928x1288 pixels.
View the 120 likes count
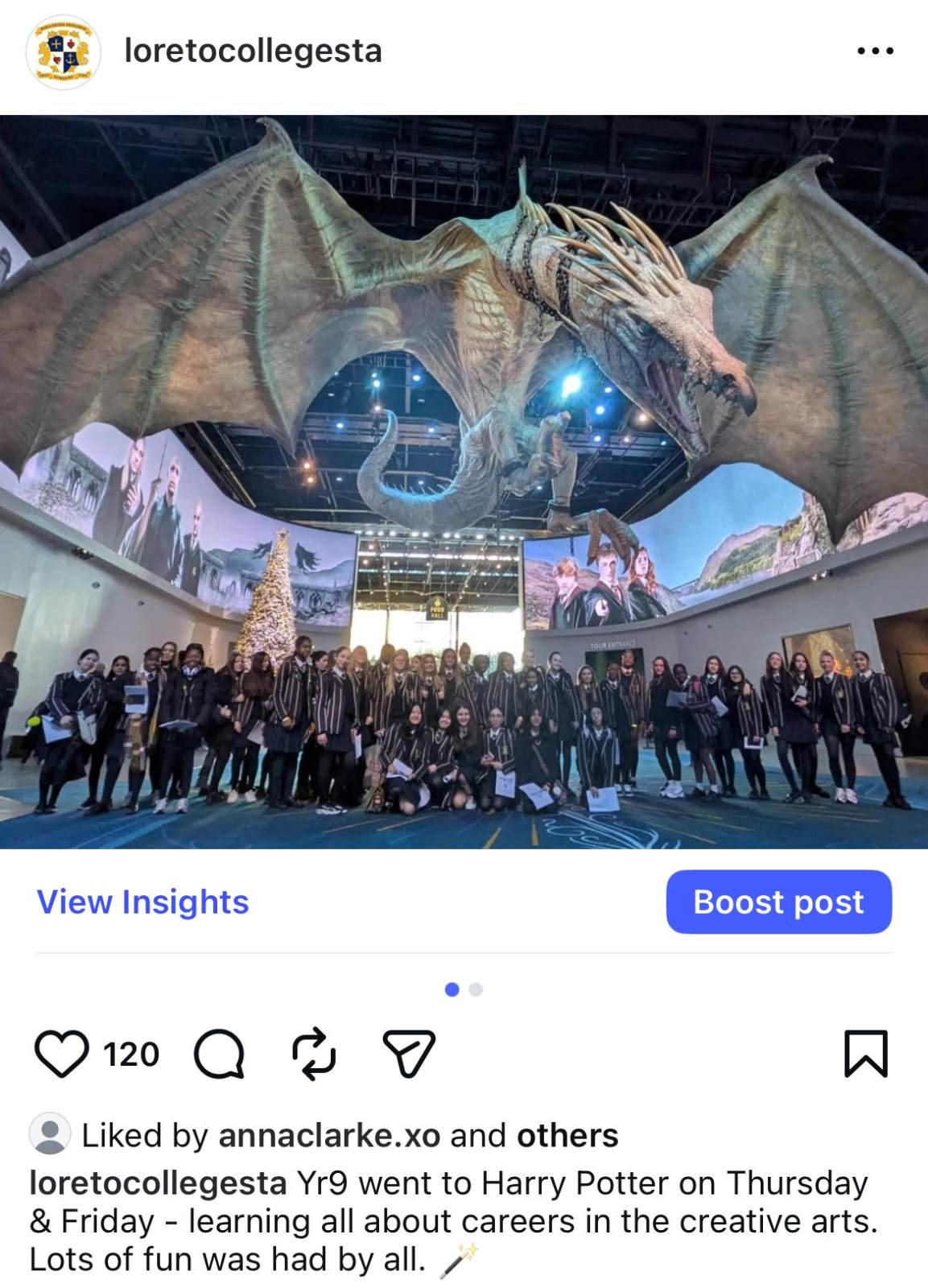pyautogui.click(x=131, y=1054)
